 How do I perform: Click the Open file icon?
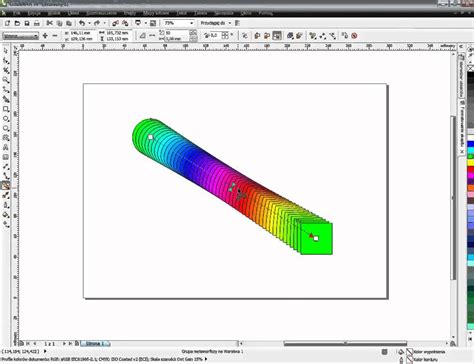pyautogui.click(x=17, y=23)
